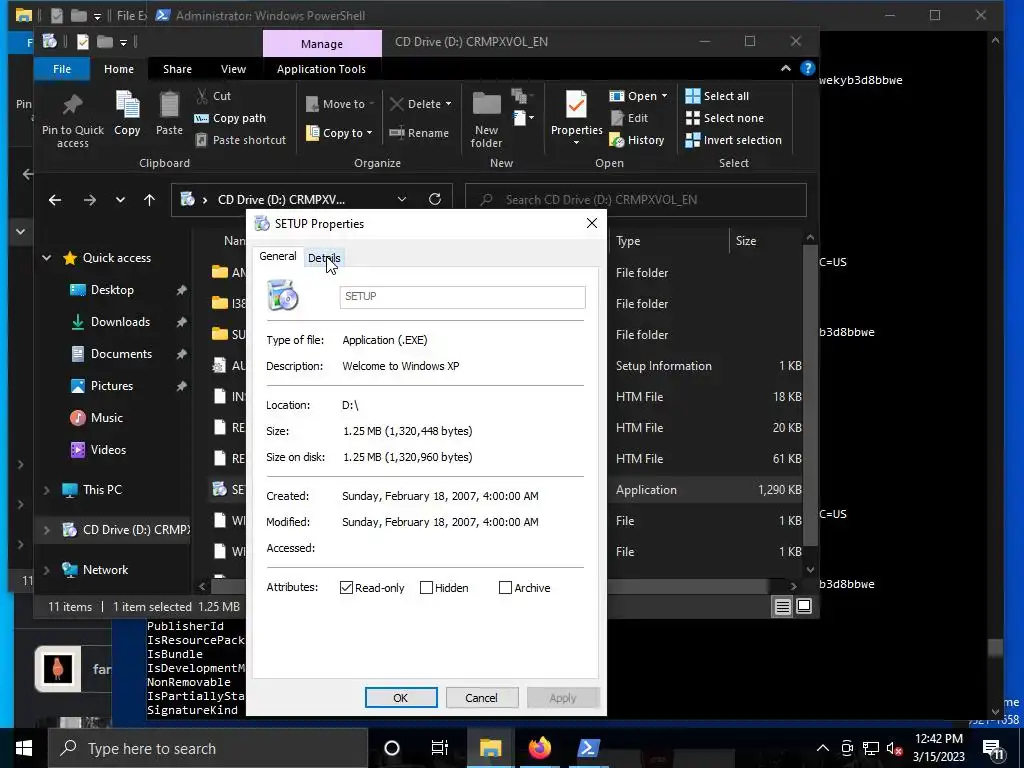This screenshot has width=1024, height=768.
Task: Click the Cortana circle taskbar icon
Action: (x=392, y=748)
